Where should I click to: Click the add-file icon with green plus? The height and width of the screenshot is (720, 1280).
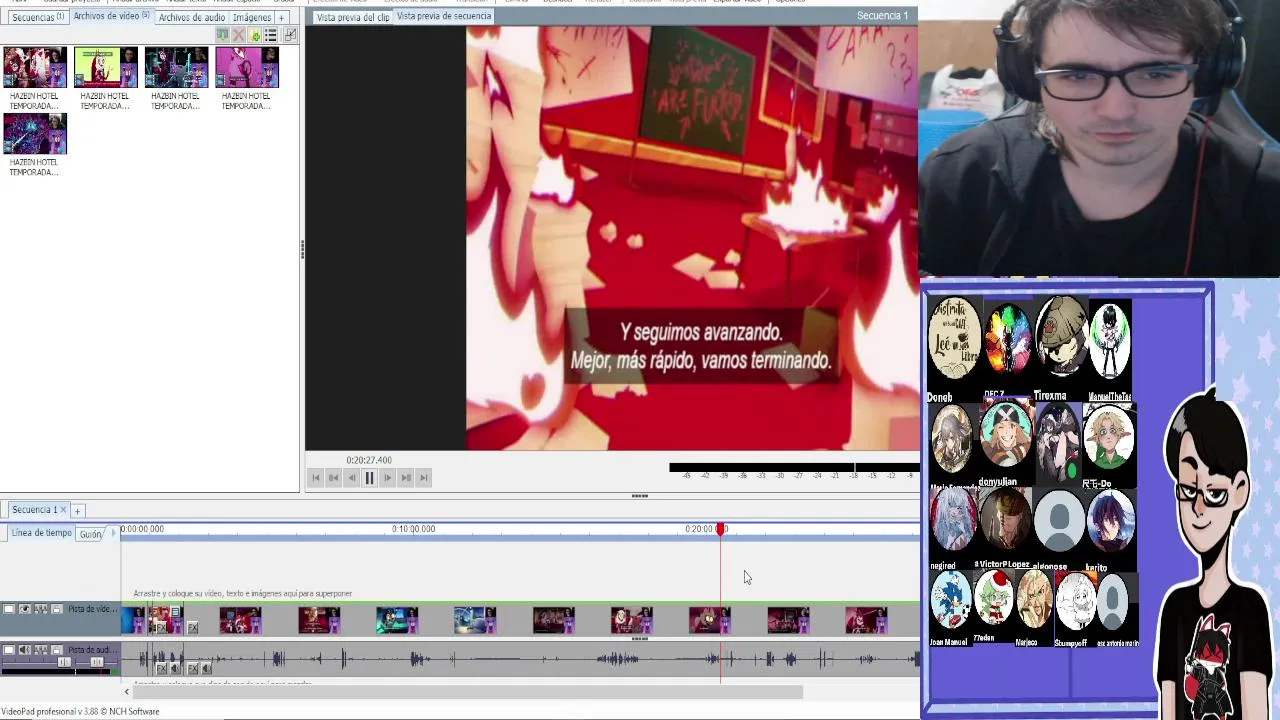coord(254,35)
